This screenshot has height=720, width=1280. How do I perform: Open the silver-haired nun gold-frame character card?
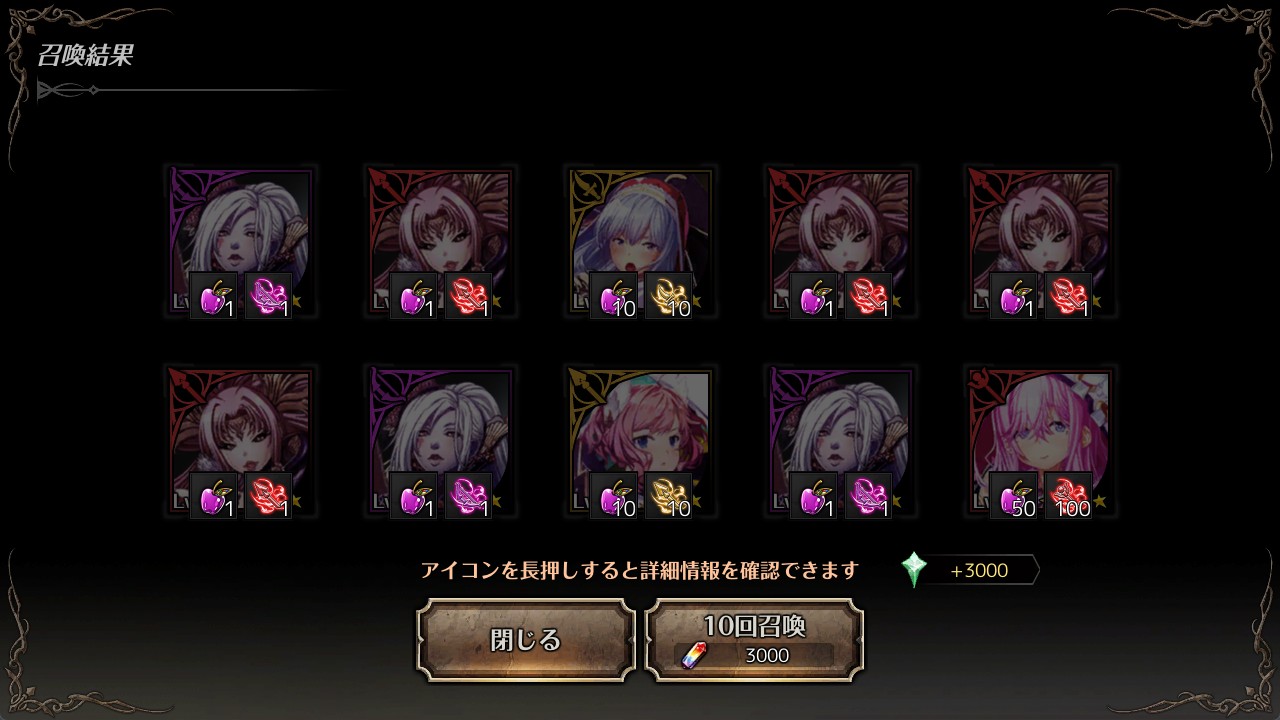pos(640,243)
